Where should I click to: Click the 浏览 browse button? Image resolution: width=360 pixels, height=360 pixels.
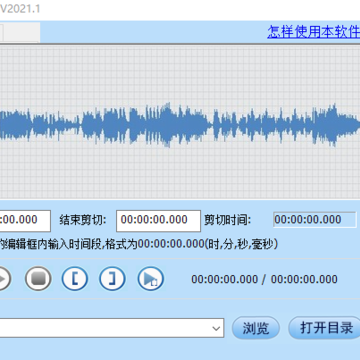click(256, 328)
